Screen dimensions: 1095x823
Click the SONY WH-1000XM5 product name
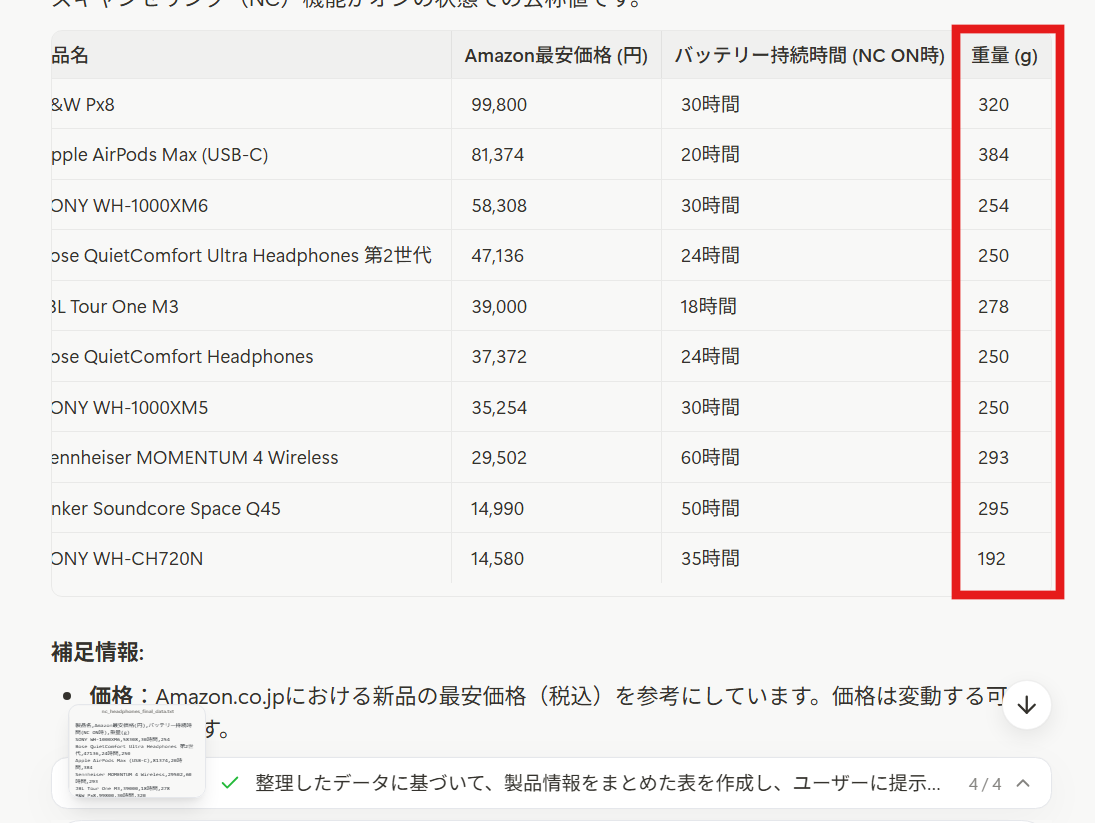[130, 408]
